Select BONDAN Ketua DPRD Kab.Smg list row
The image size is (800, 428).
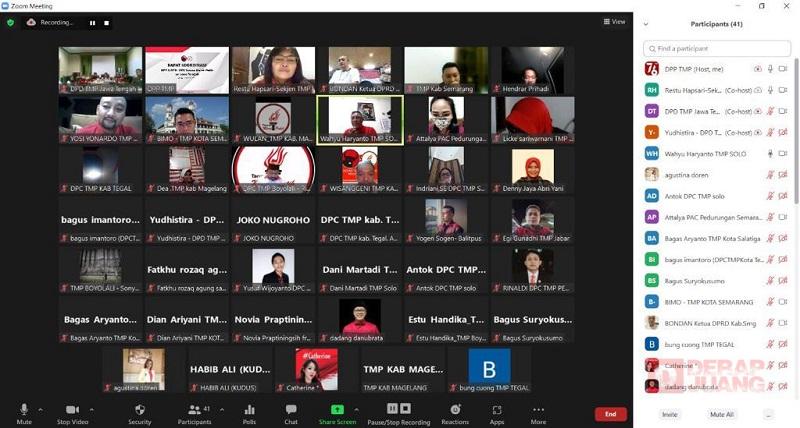pyautogui.click(x=717, y=323)
